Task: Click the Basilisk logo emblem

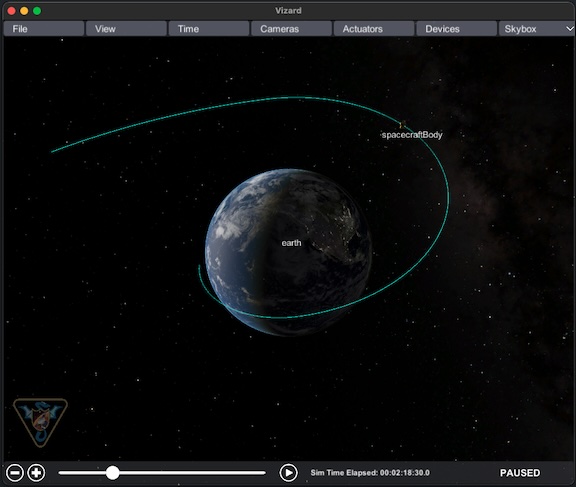Action: [x=40, y=422]
